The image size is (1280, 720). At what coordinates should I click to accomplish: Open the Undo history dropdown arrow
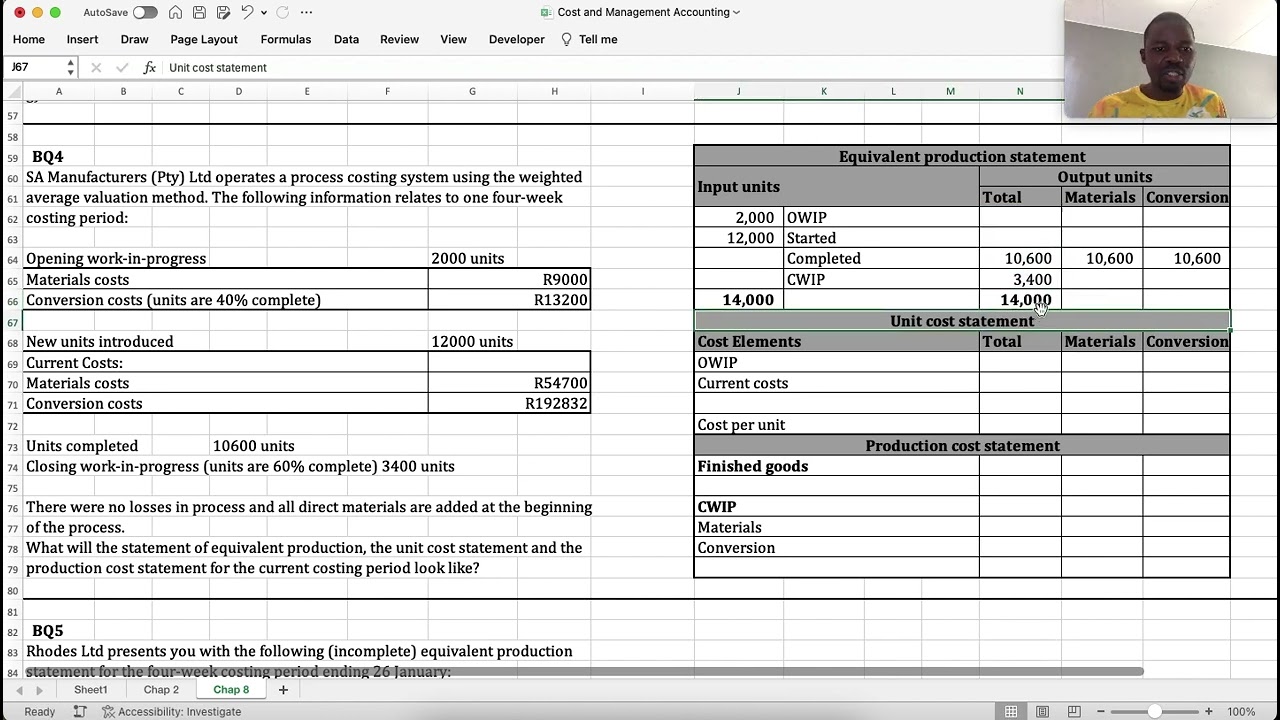264,12
